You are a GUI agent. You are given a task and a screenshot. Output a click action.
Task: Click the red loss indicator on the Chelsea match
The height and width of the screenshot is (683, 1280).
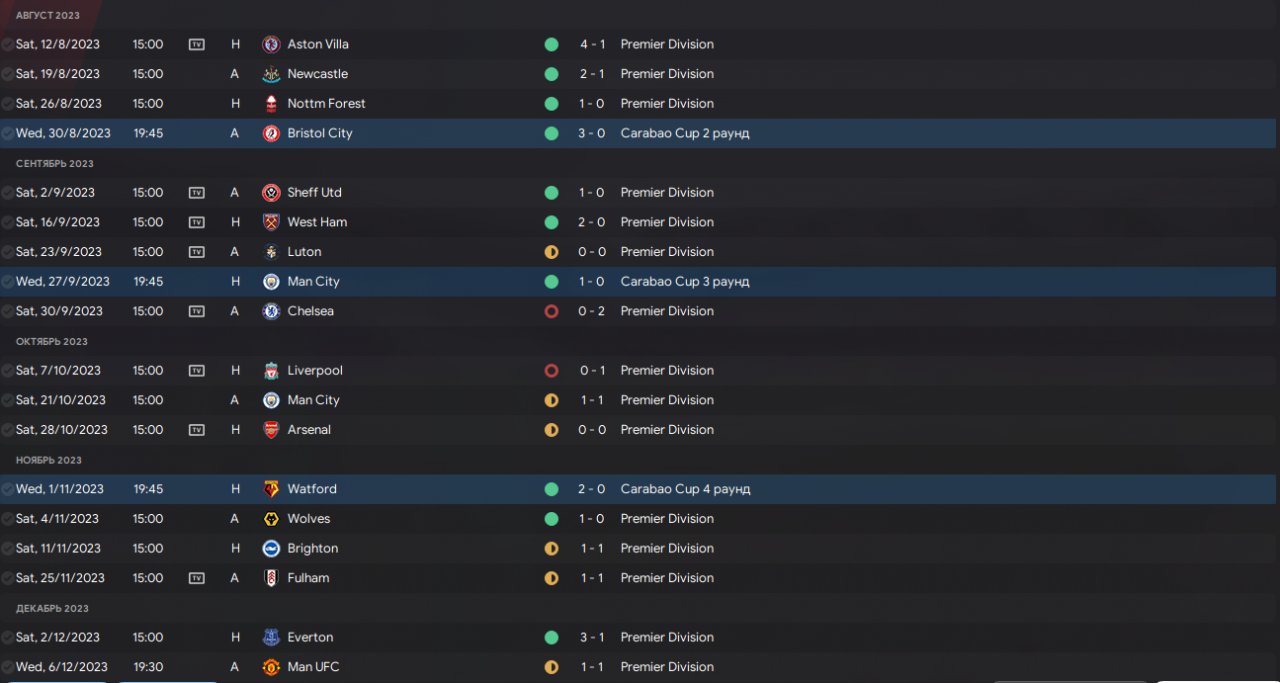click(x=551, y=311)
